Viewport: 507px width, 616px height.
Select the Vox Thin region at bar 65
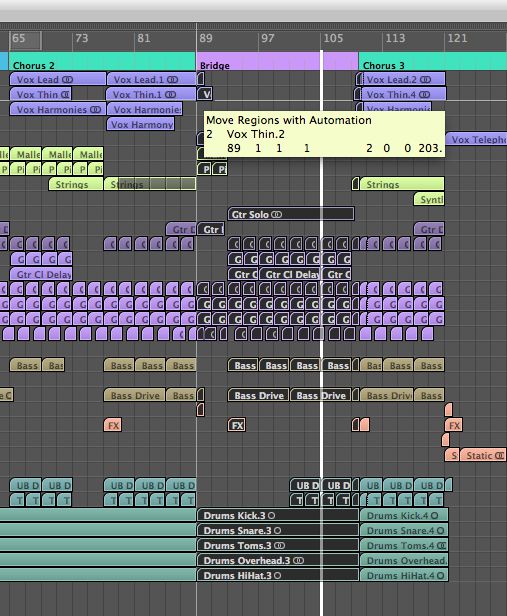(41, 95)
